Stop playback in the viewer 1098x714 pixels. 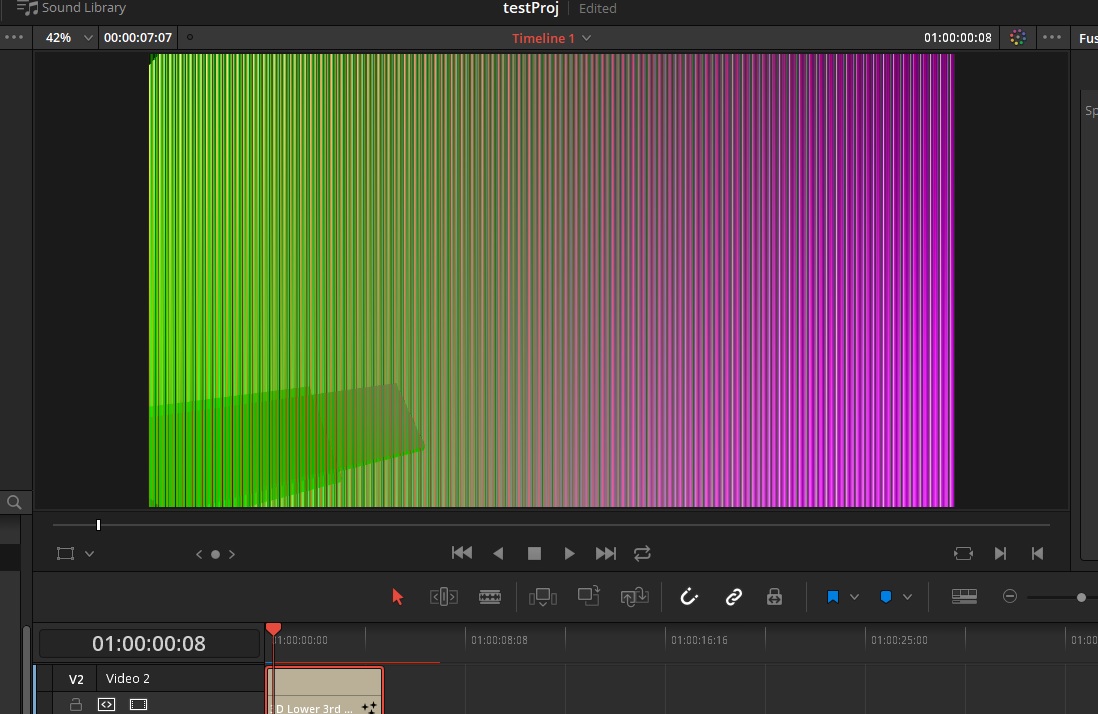click(x=534, y=554)
